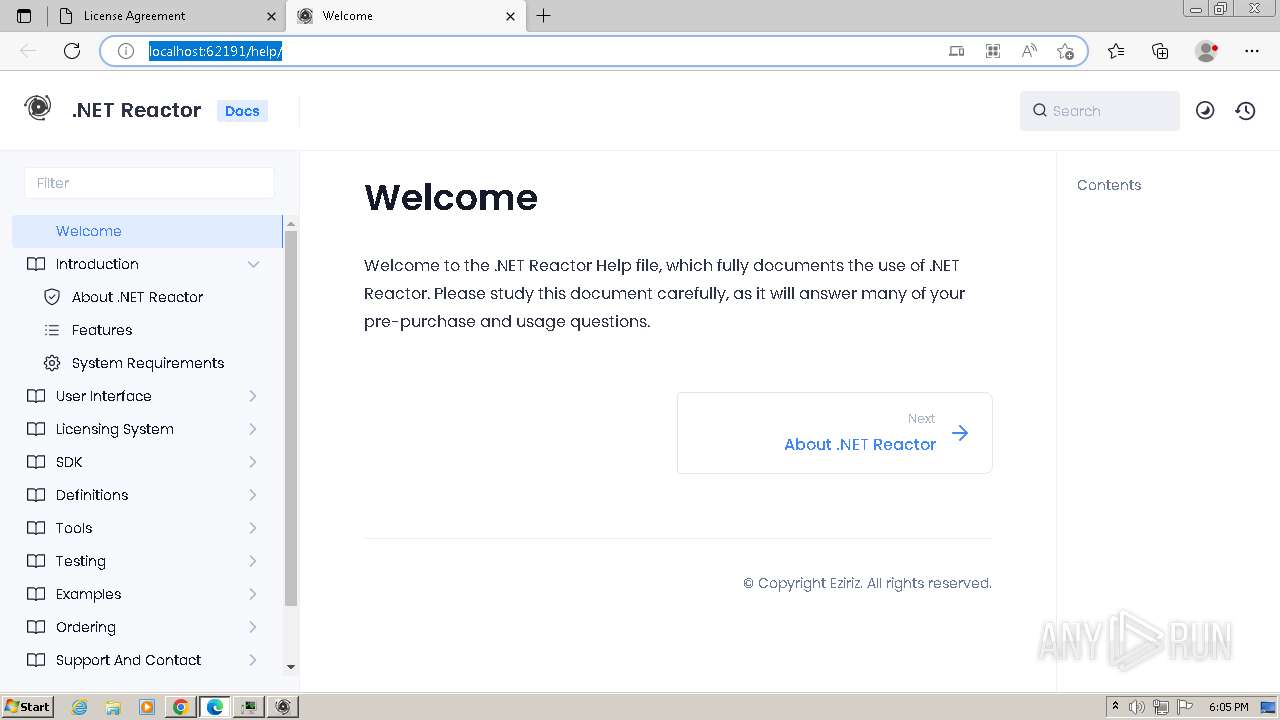Expand the Tools section chevron

(253, 528)
